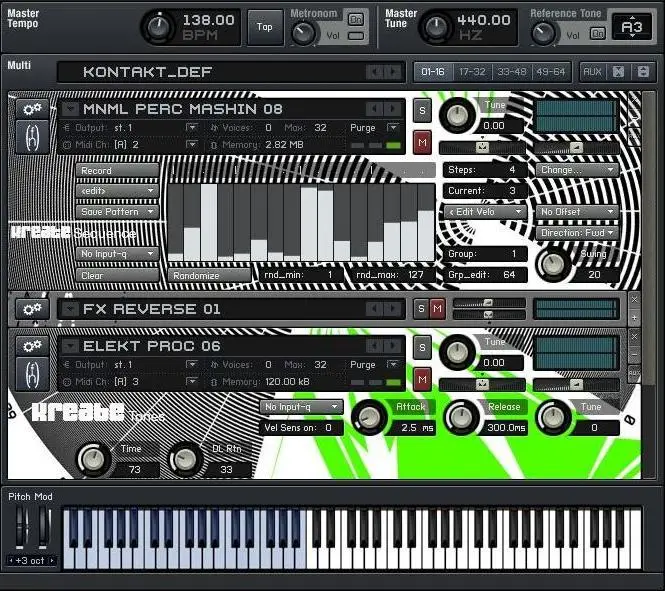
Task: Switch to instrument page 17-32
Action: click(x=472, y=72)
